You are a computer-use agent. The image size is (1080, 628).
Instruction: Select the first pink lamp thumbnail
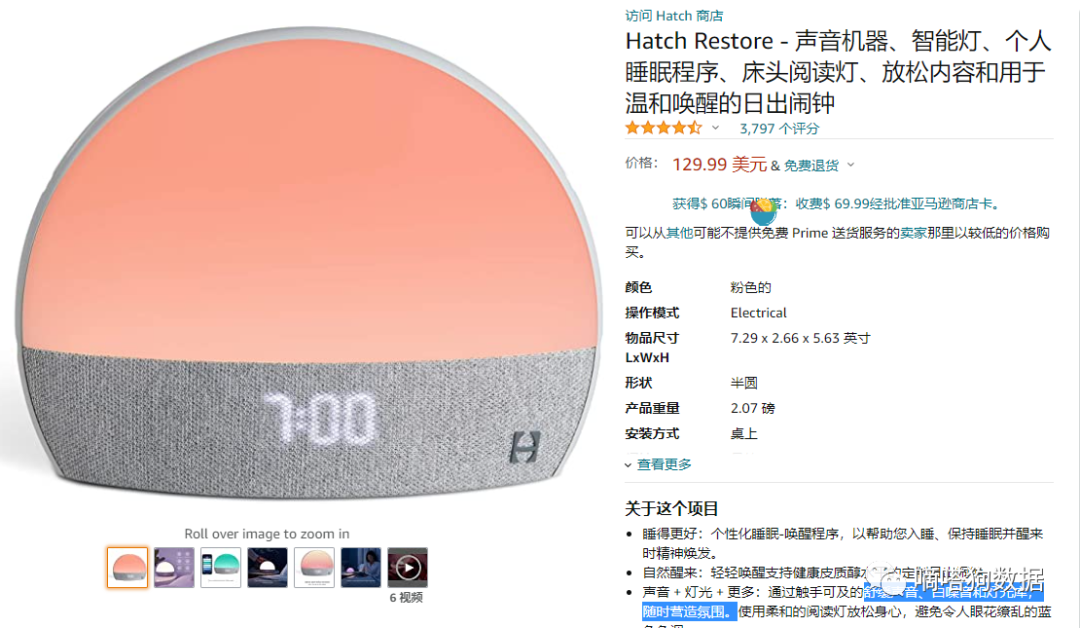[x=127, y=567]
